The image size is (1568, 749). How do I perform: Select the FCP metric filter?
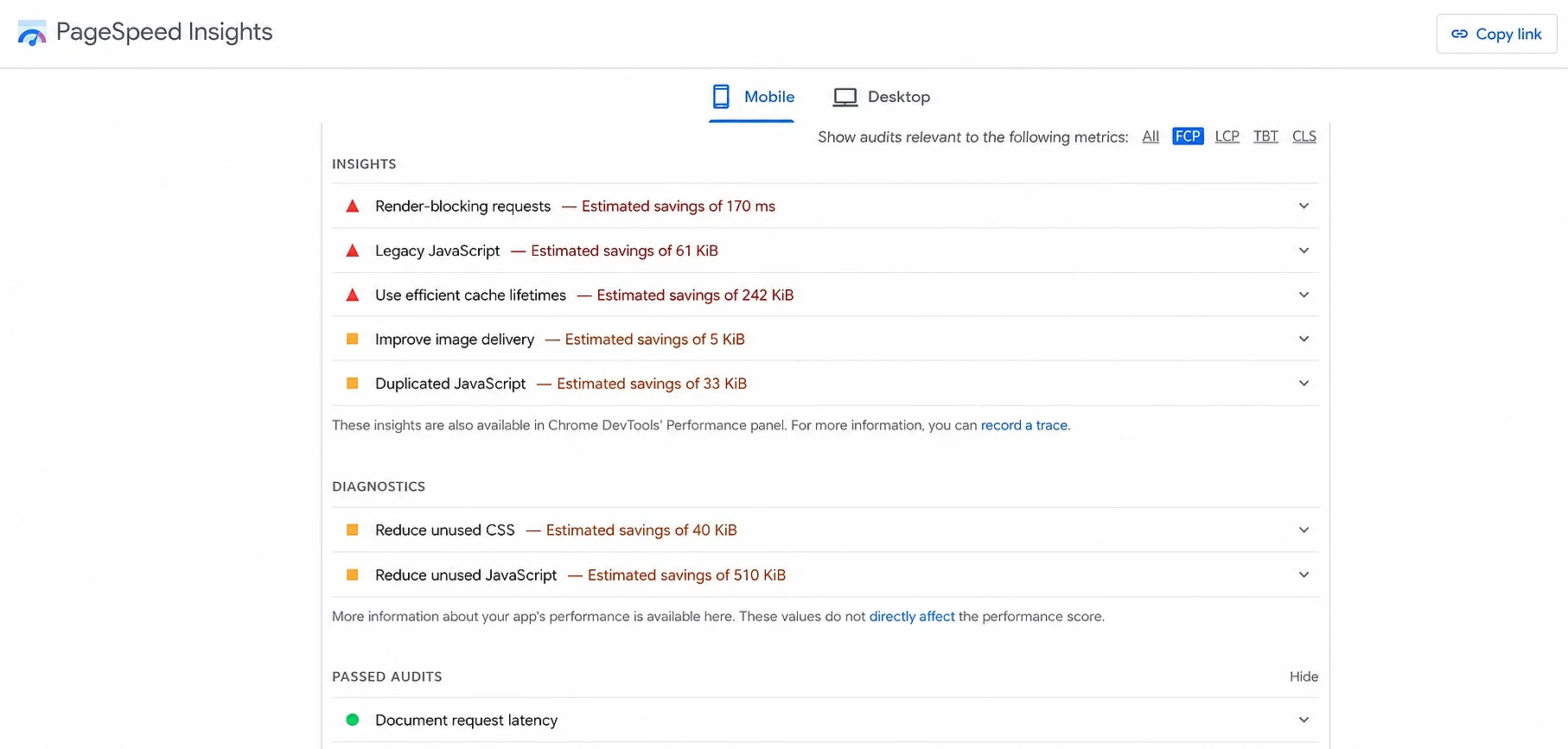click(1188, 136)
